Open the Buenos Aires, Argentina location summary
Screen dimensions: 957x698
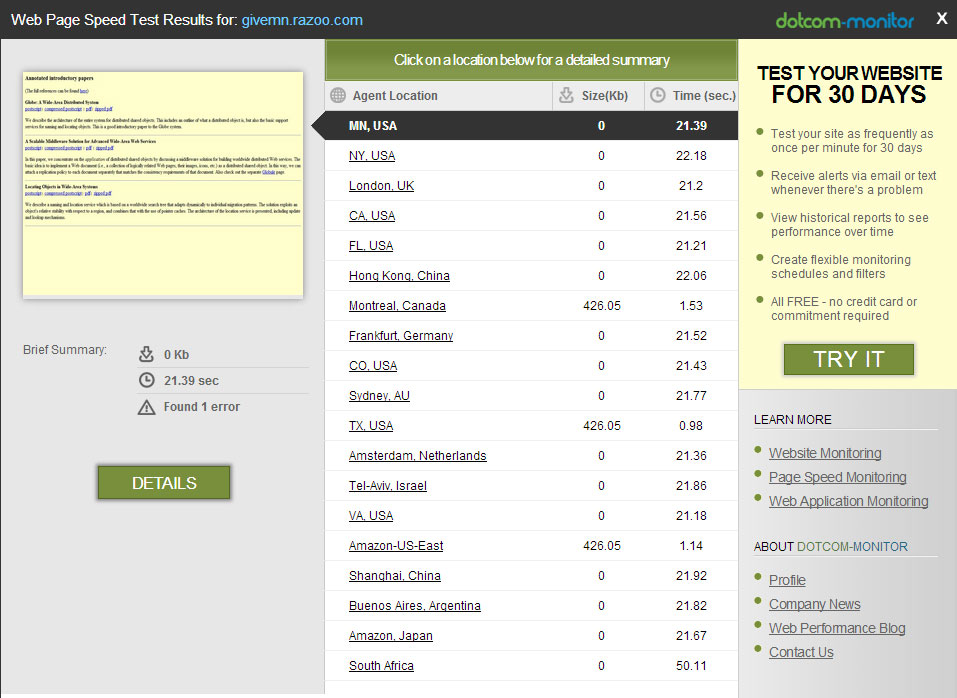[415, 605]
